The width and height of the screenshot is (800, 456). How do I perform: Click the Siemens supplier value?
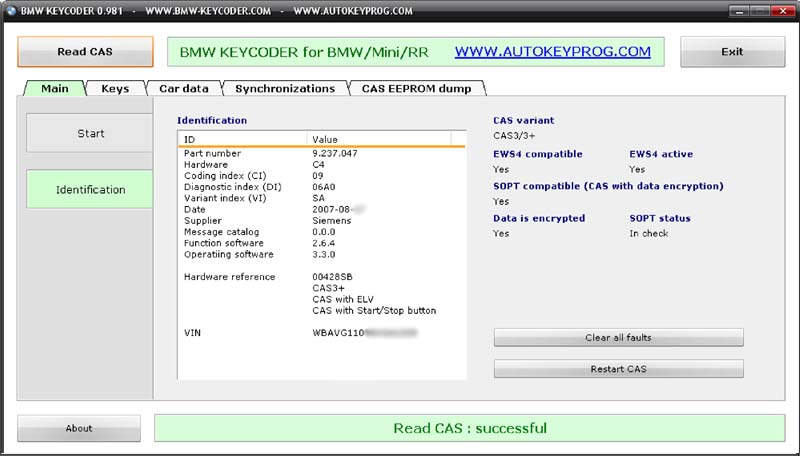coord(332,220)
